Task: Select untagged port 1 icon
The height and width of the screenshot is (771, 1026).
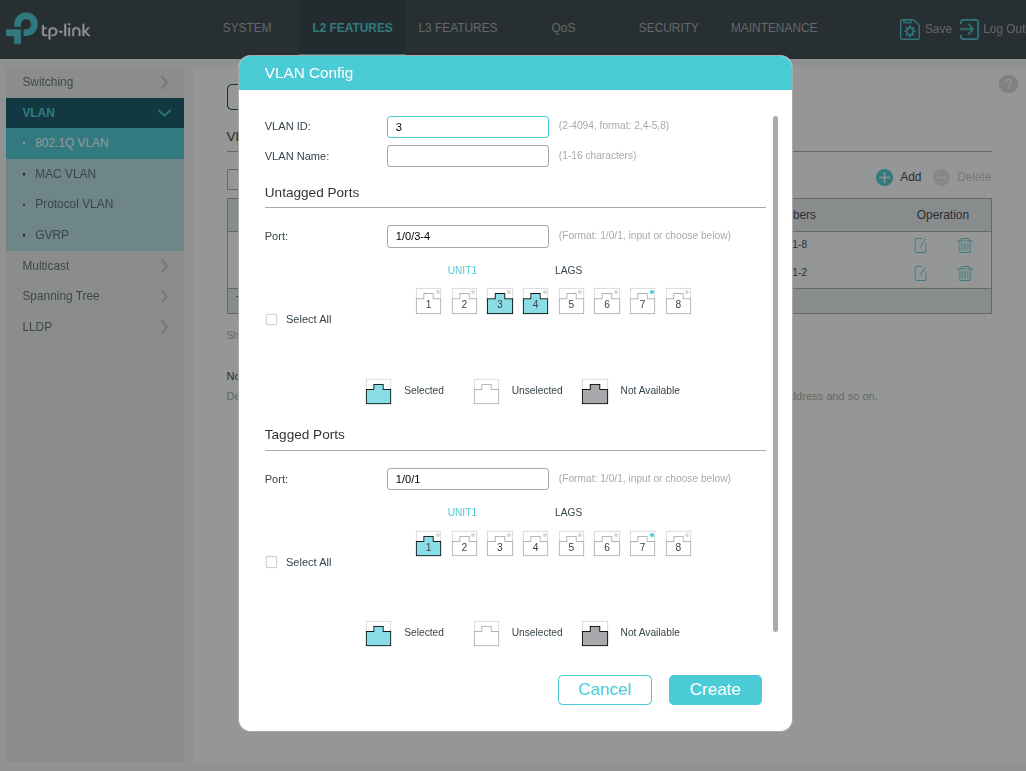Action: pos(429,302)
